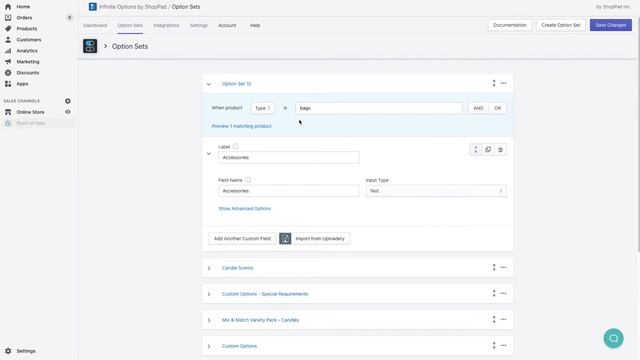Open the Customers person icon

8,40
